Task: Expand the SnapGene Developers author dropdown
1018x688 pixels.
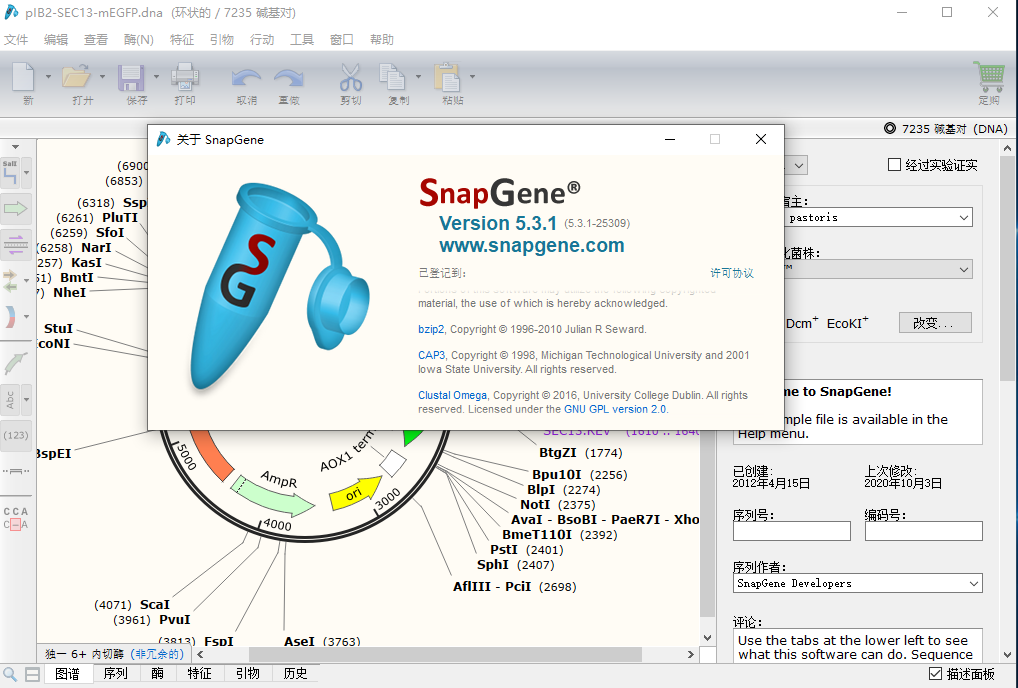Action: (974, 584)
